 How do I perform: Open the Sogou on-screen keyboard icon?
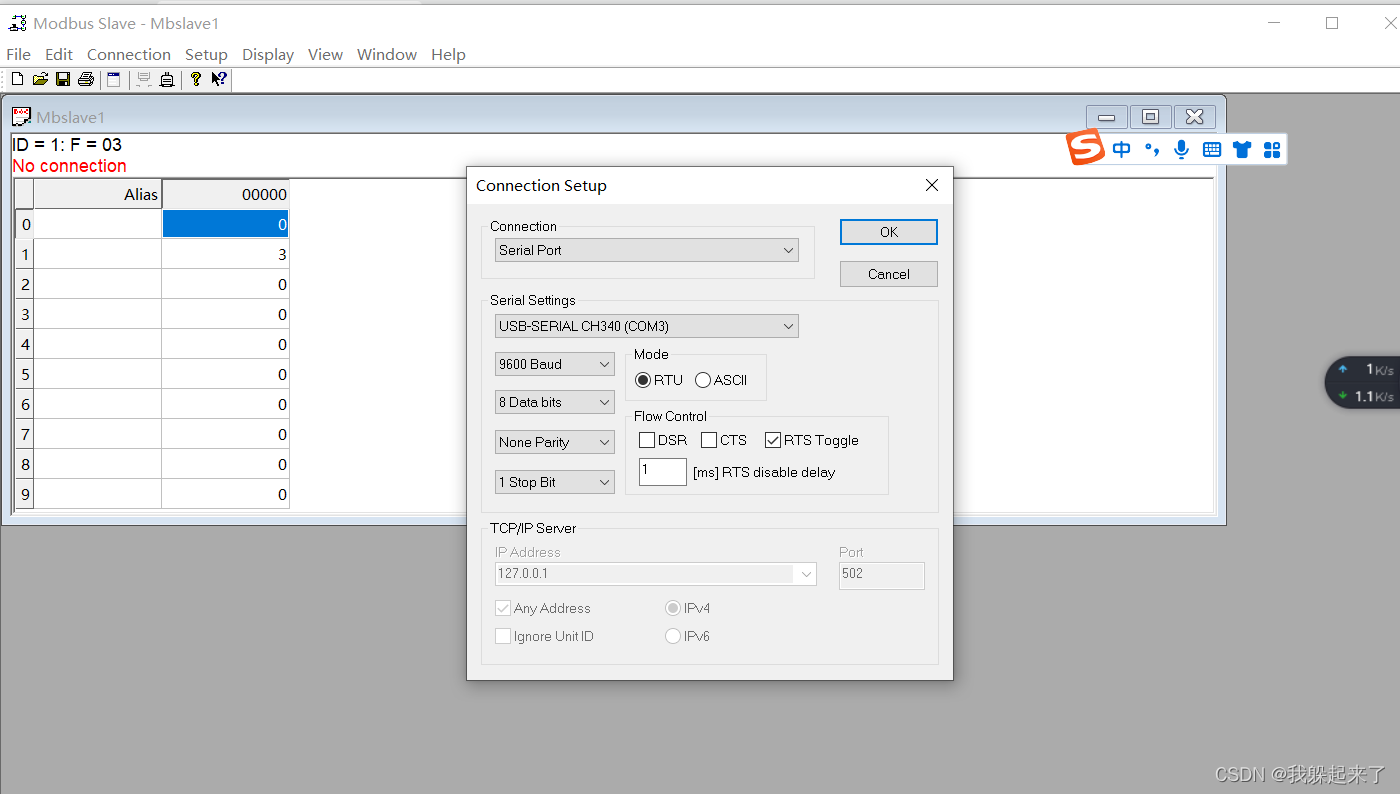[1212, 149]
